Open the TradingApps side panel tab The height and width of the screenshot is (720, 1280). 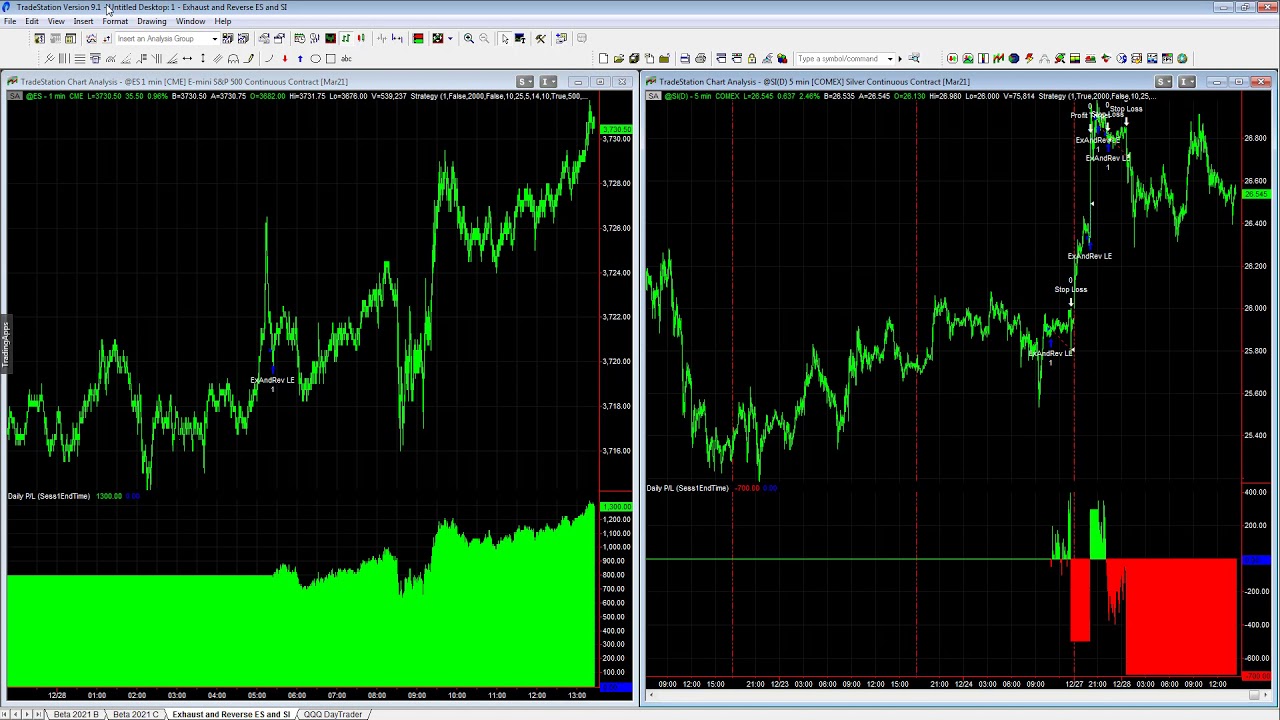pyautogui.click(x=5, y=344)
